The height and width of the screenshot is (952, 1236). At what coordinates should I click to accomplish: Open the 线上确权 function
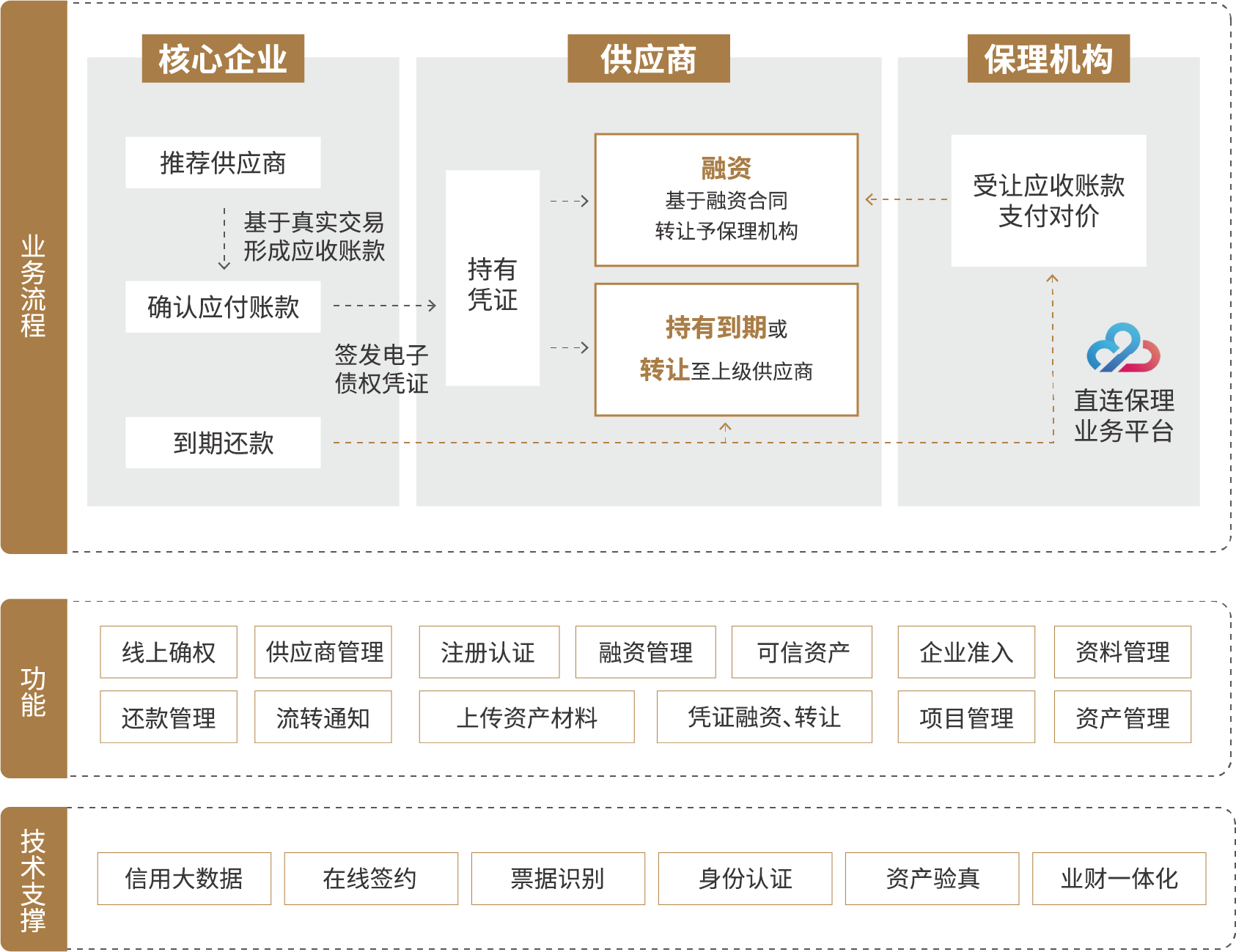click(x=169, y=652)
